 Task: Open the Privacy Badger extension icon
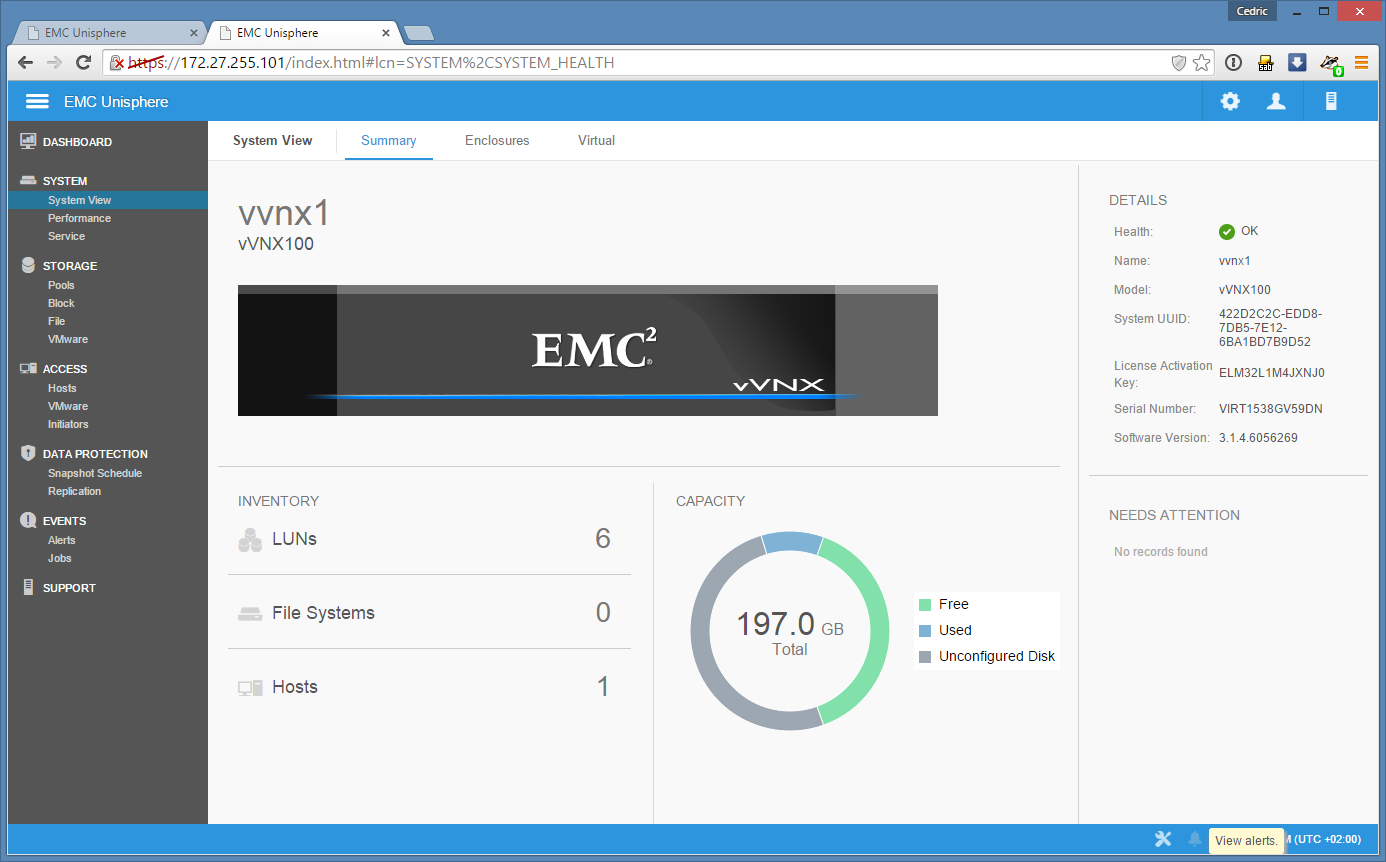point(1330,64)
